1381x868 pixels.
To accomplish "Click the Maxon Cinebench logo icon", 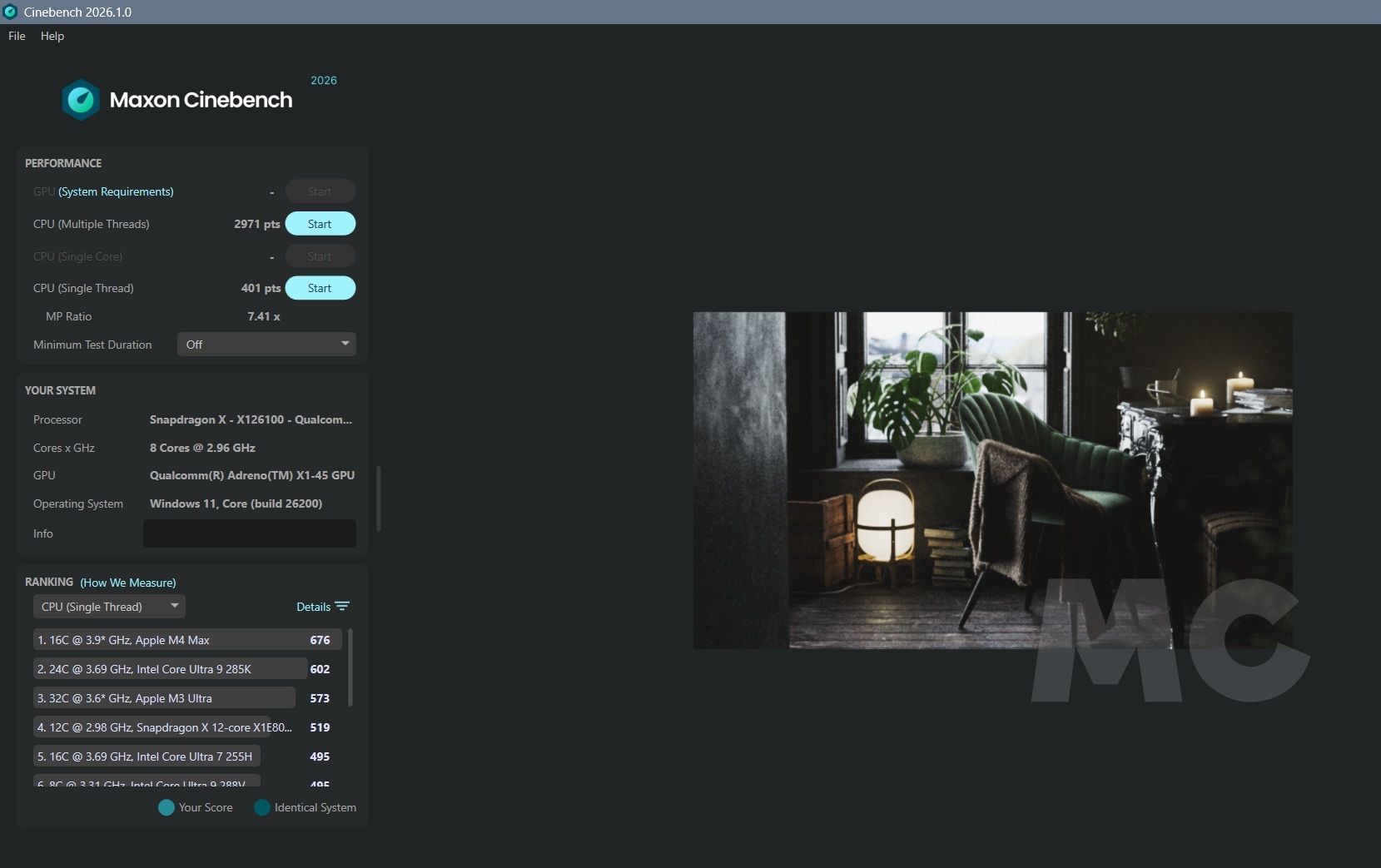I will tap(81, 100).
